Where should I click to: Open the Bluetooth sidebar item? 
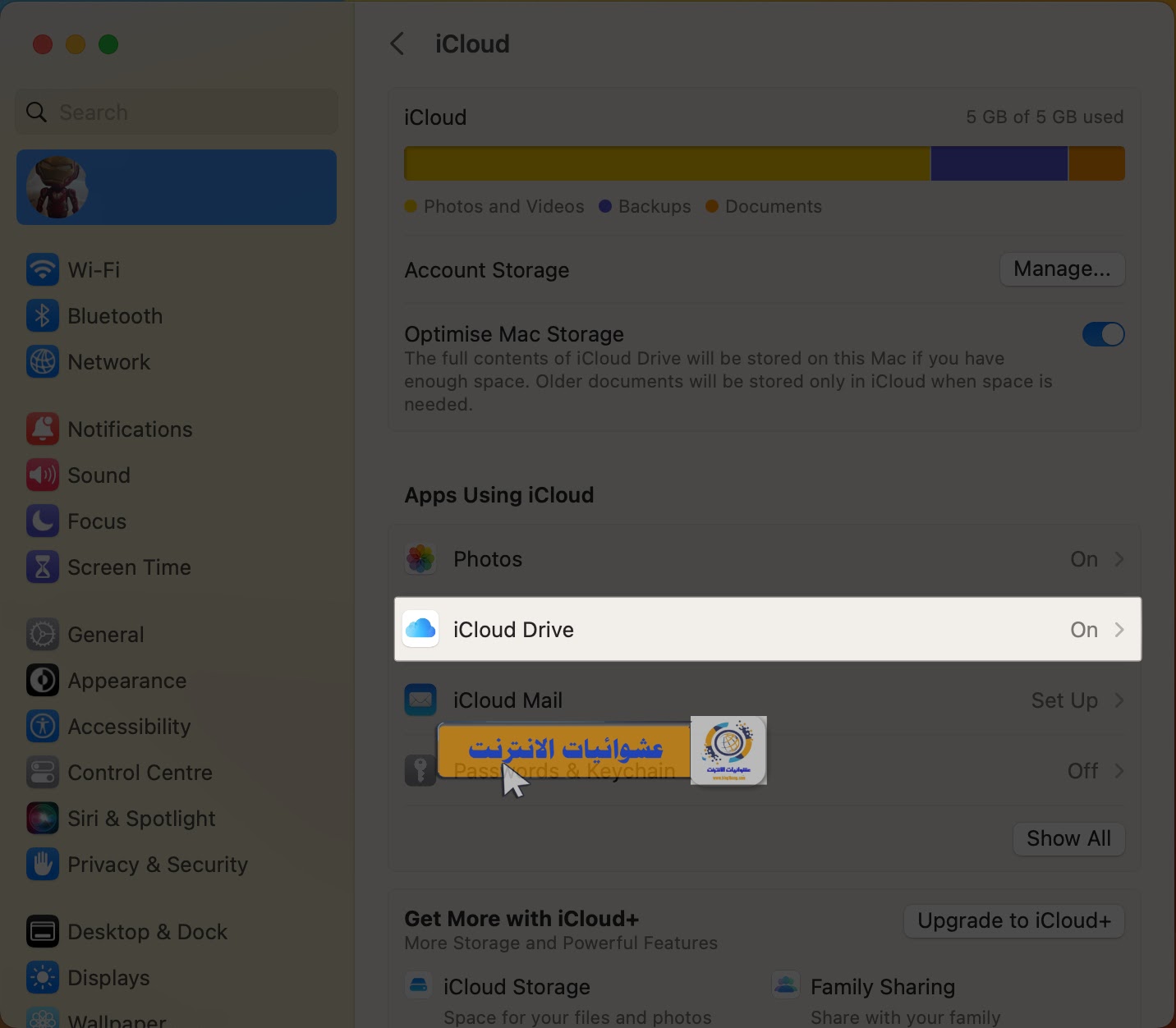pos(177,315)
